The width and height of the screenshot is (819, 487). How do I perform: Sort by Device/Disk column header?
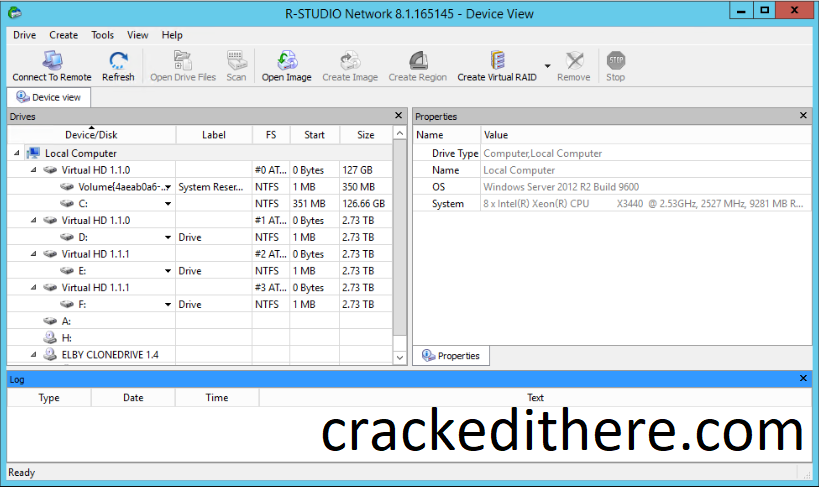pos(91,134)
